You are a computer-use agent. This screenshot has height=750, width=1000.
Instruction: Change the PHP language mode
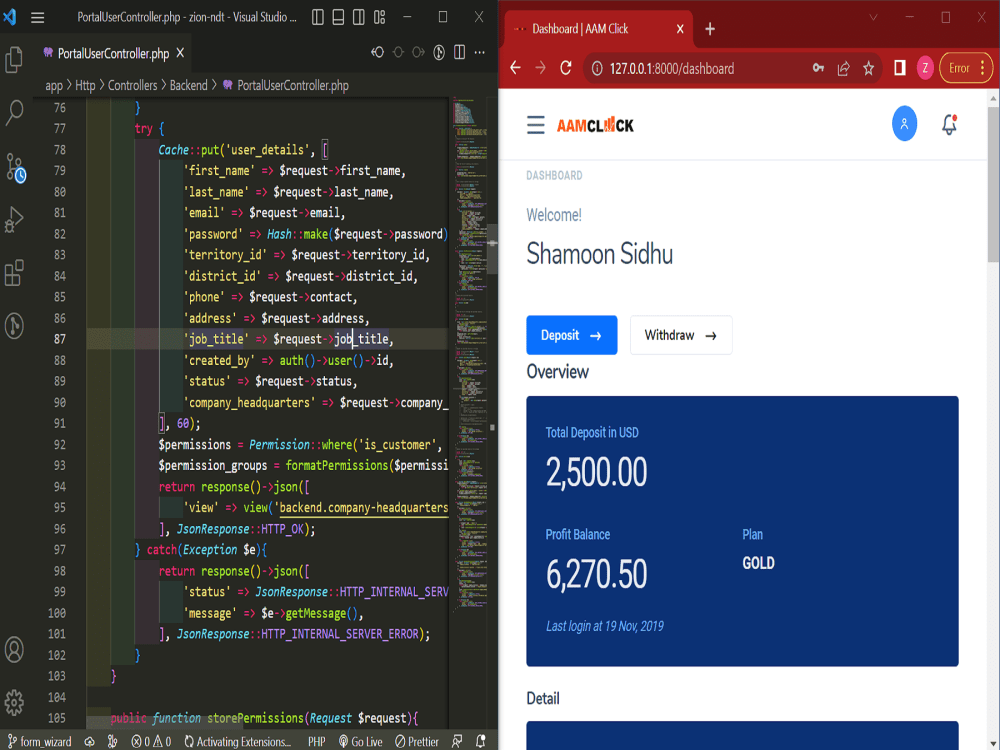[316, 742]
